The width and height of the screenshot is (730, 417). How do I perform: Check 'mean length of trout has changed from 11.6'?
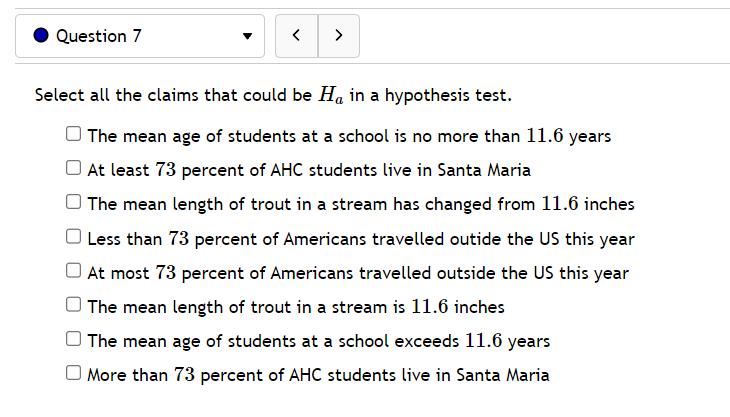73,202
